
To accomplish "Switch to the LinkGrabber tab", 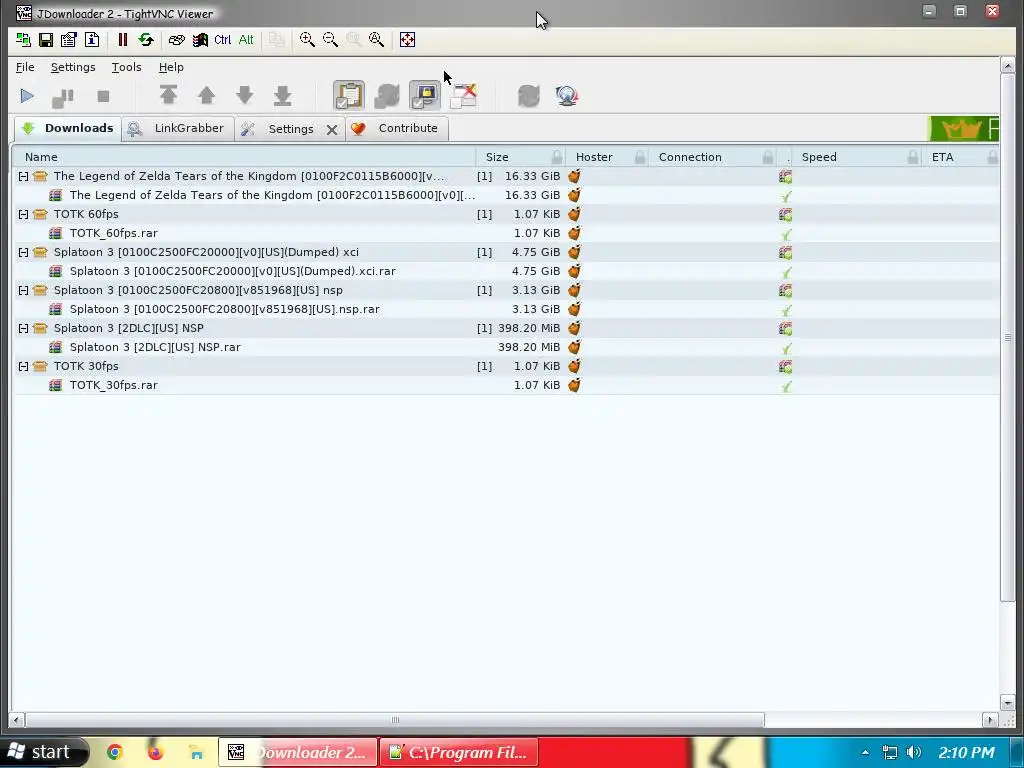I will coord(178,129).
